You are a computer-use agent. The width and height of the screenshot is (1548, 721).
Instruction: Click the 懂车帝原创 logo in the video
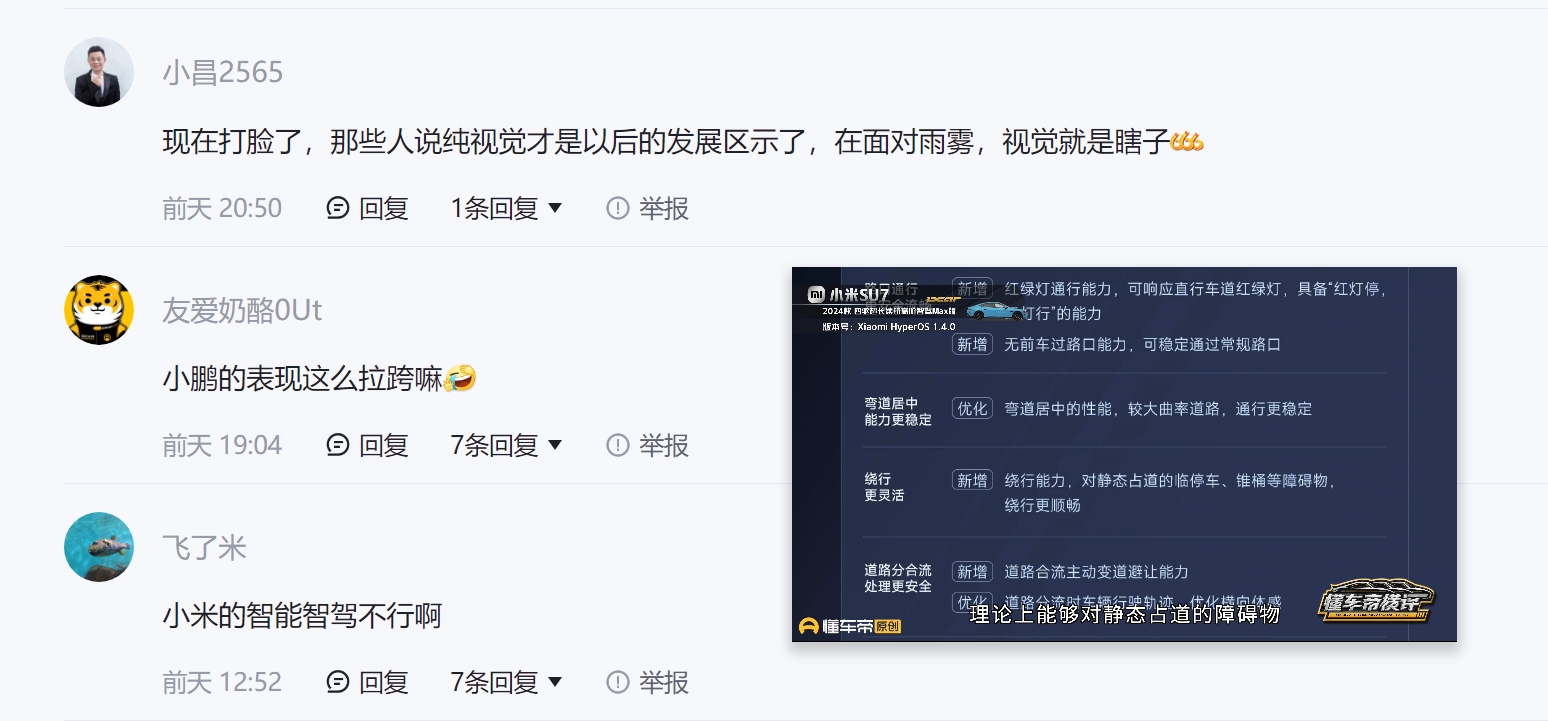coord(850,626)
